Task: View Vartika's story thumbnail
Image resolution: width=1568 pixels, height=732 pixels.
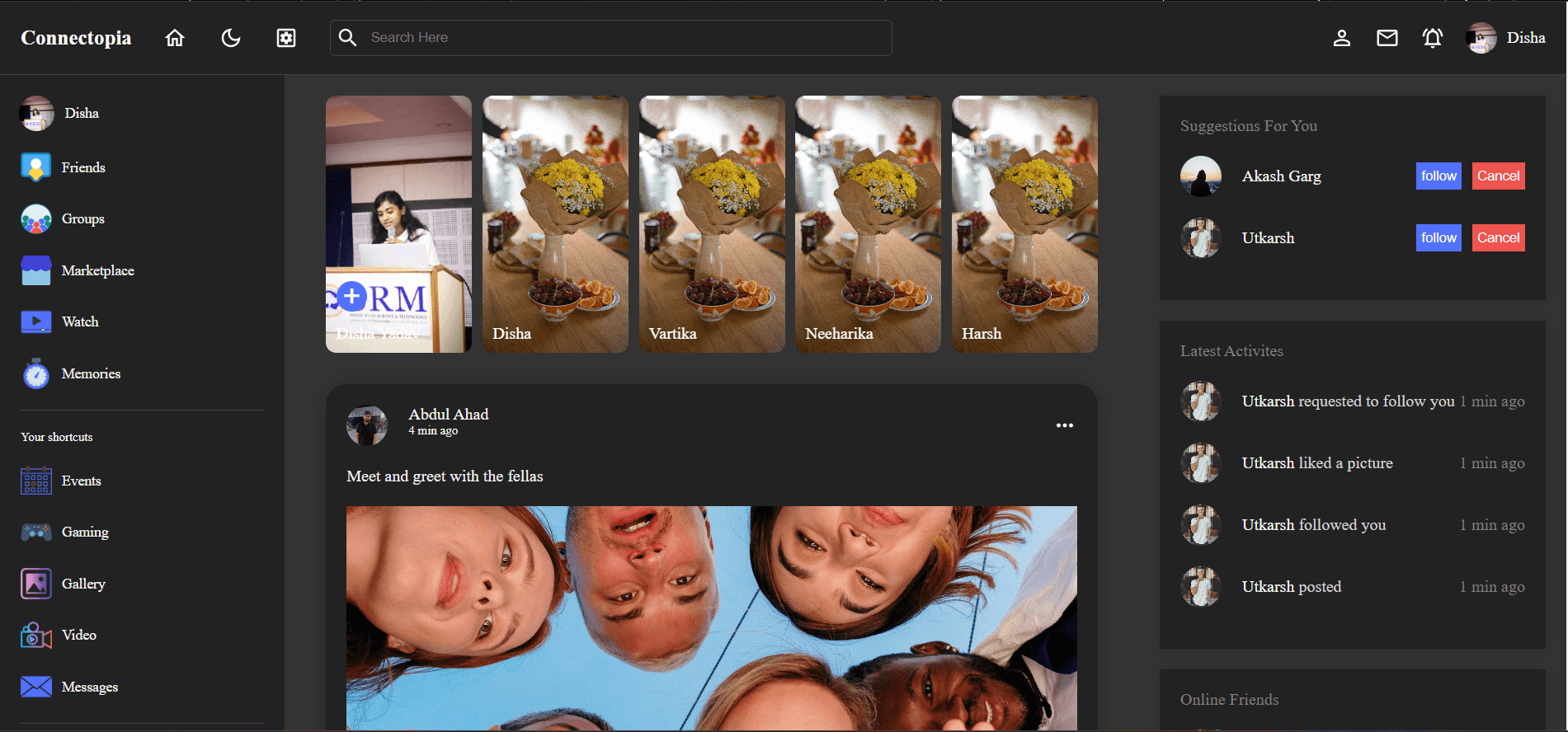Action: tap(712, 224)
